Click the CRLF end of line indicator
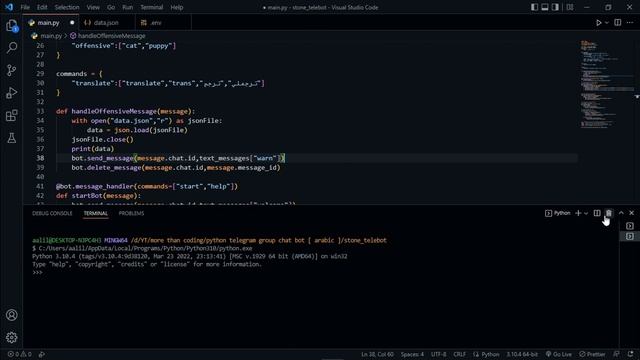 [460, 354]
